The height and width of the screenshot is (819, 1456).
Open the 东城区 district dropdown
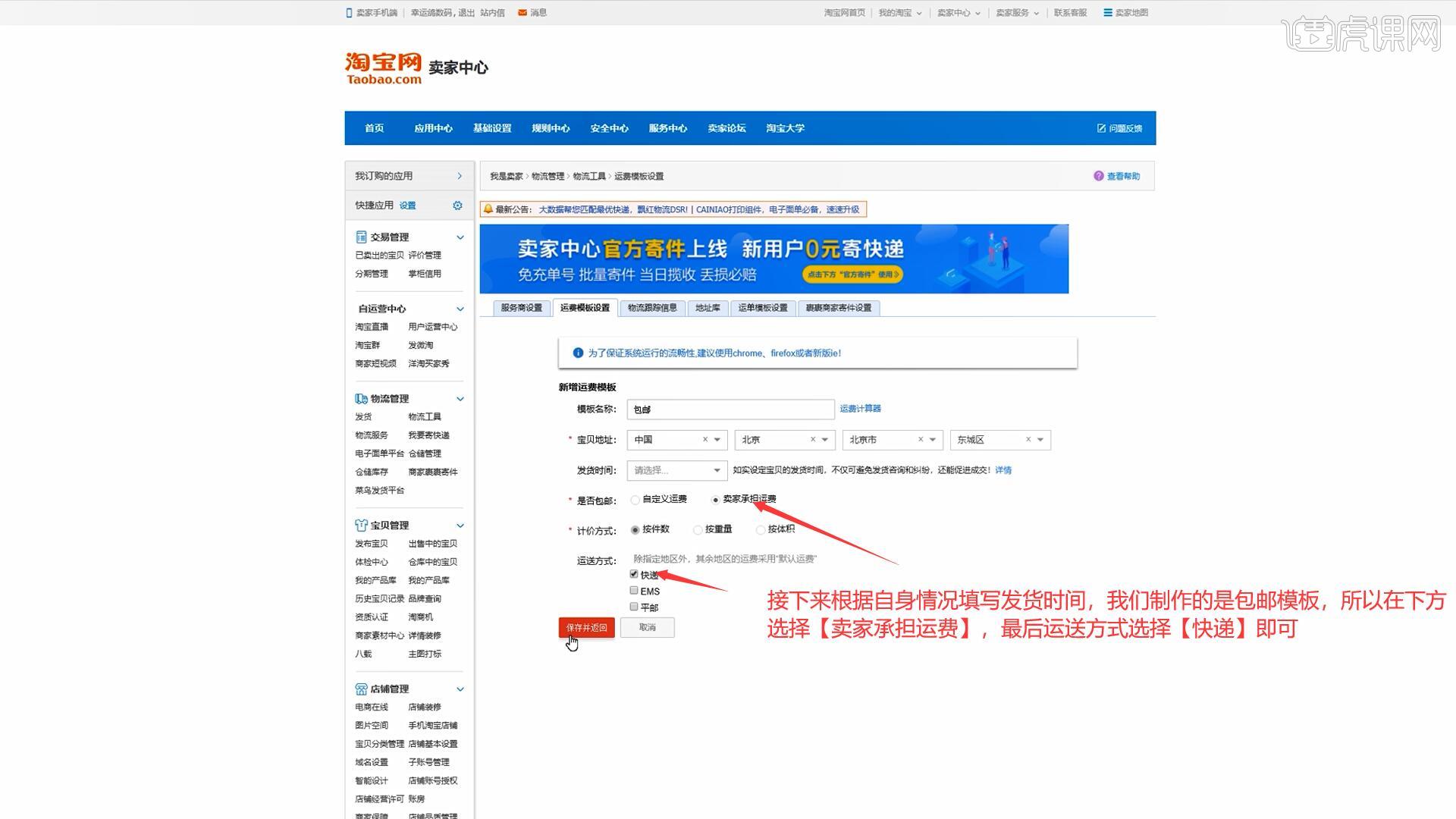[1040, 440]
